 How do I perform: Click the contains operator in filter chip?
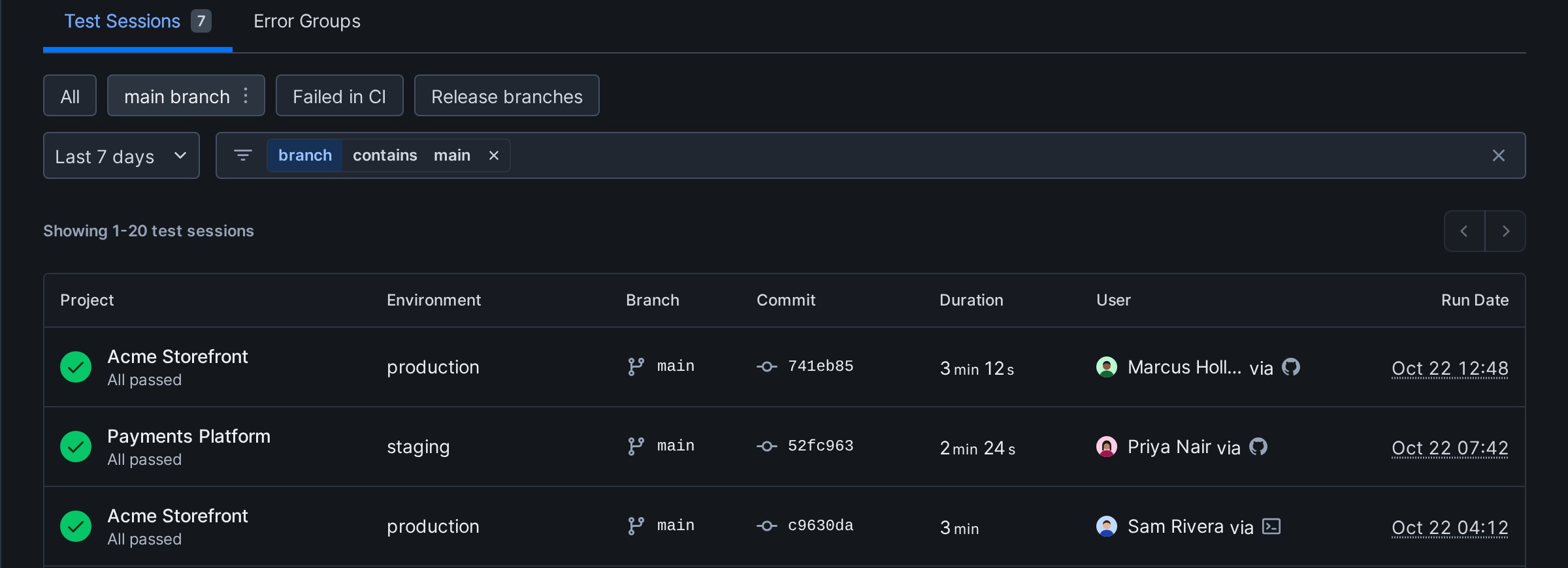[385, 155]
